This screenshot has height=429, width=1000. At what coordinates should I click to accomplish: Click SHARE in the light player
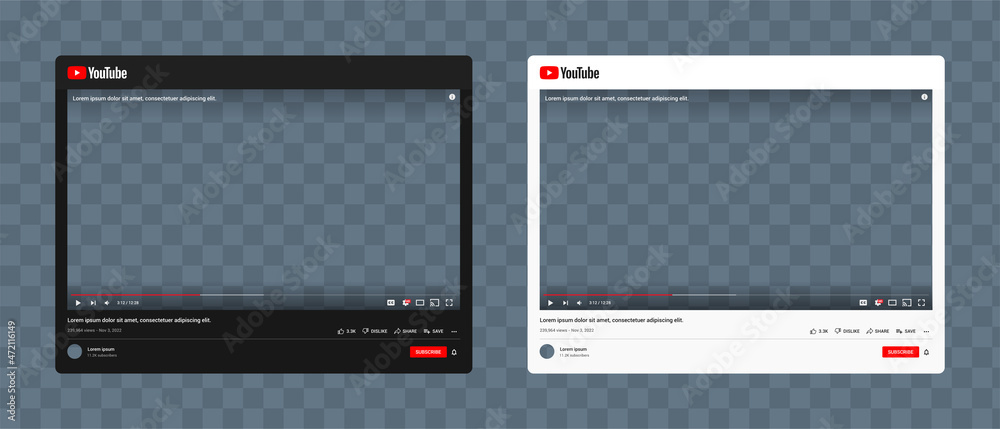pyautogui.click(x=878, y=331)
